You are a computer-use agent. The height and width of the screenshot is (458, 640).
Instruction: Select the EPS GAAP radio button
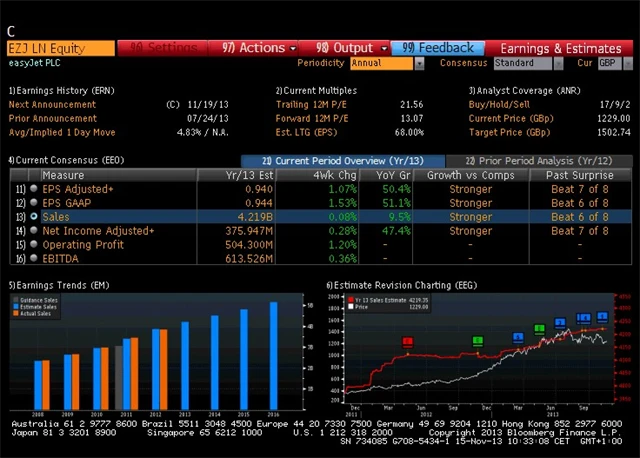point(35,202)
